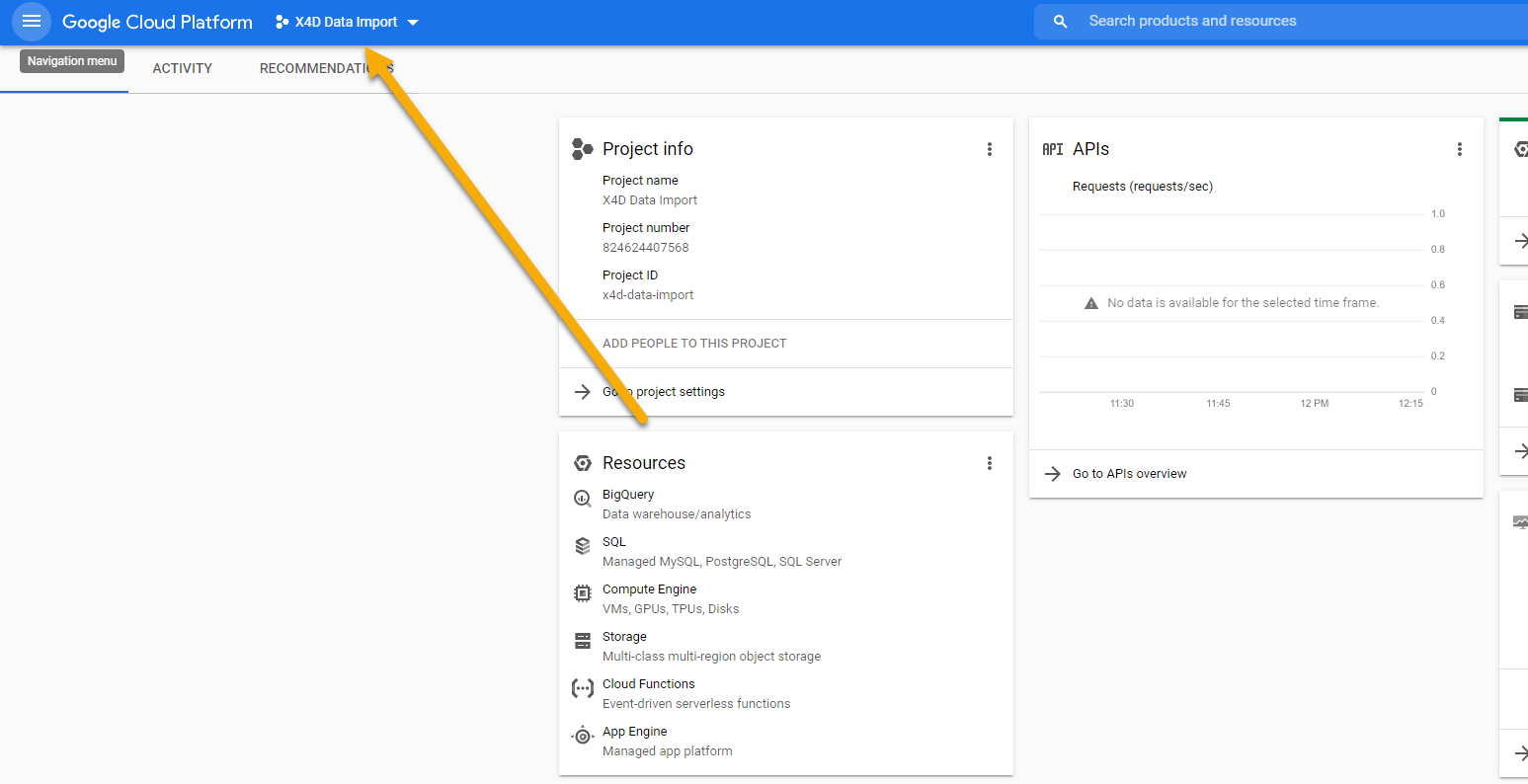Click the BigQuery resource icon
1528x784 pixels.
(x=583, y=499)
